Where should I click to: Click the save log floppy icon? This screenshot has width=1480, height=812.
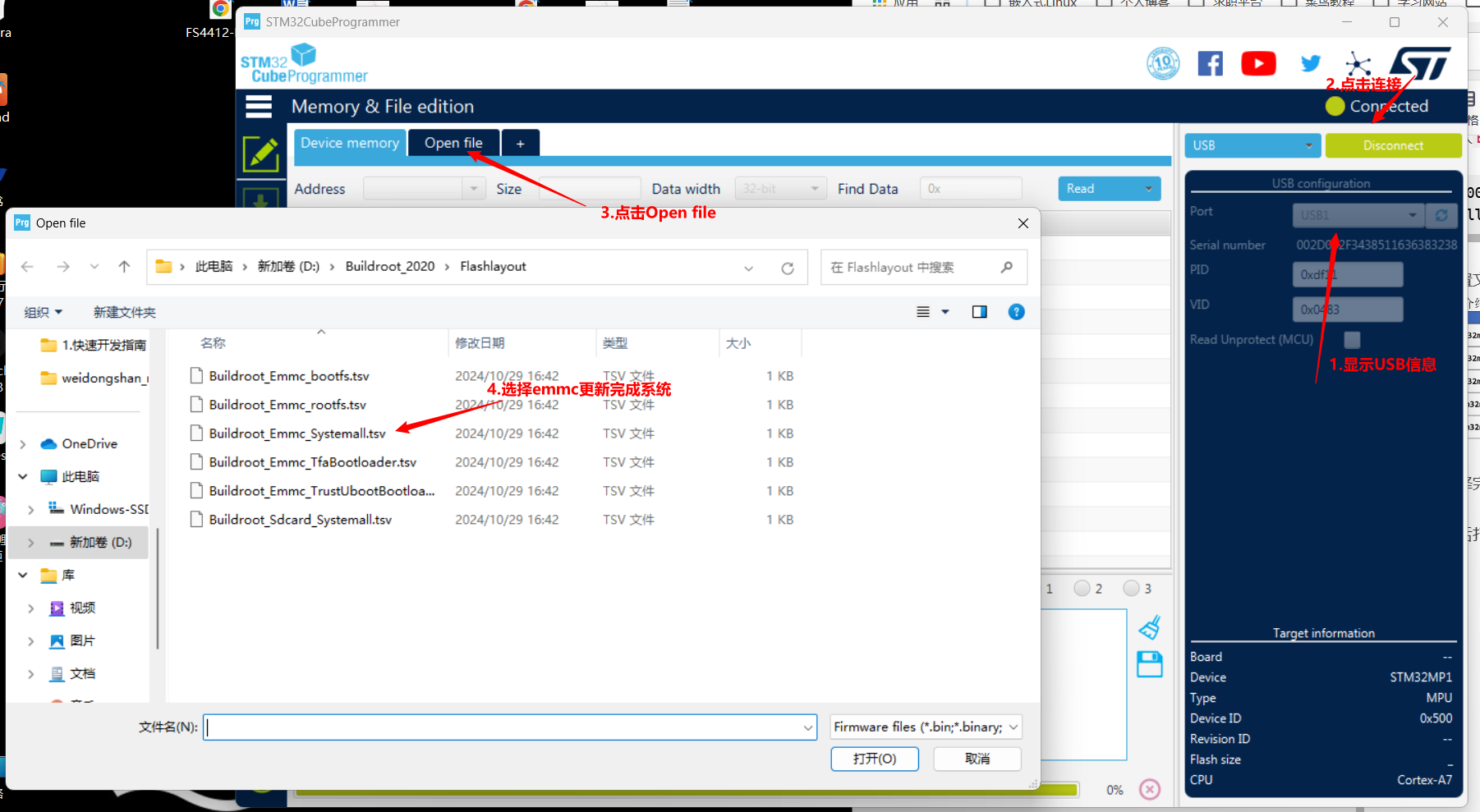click(1150, 664)
